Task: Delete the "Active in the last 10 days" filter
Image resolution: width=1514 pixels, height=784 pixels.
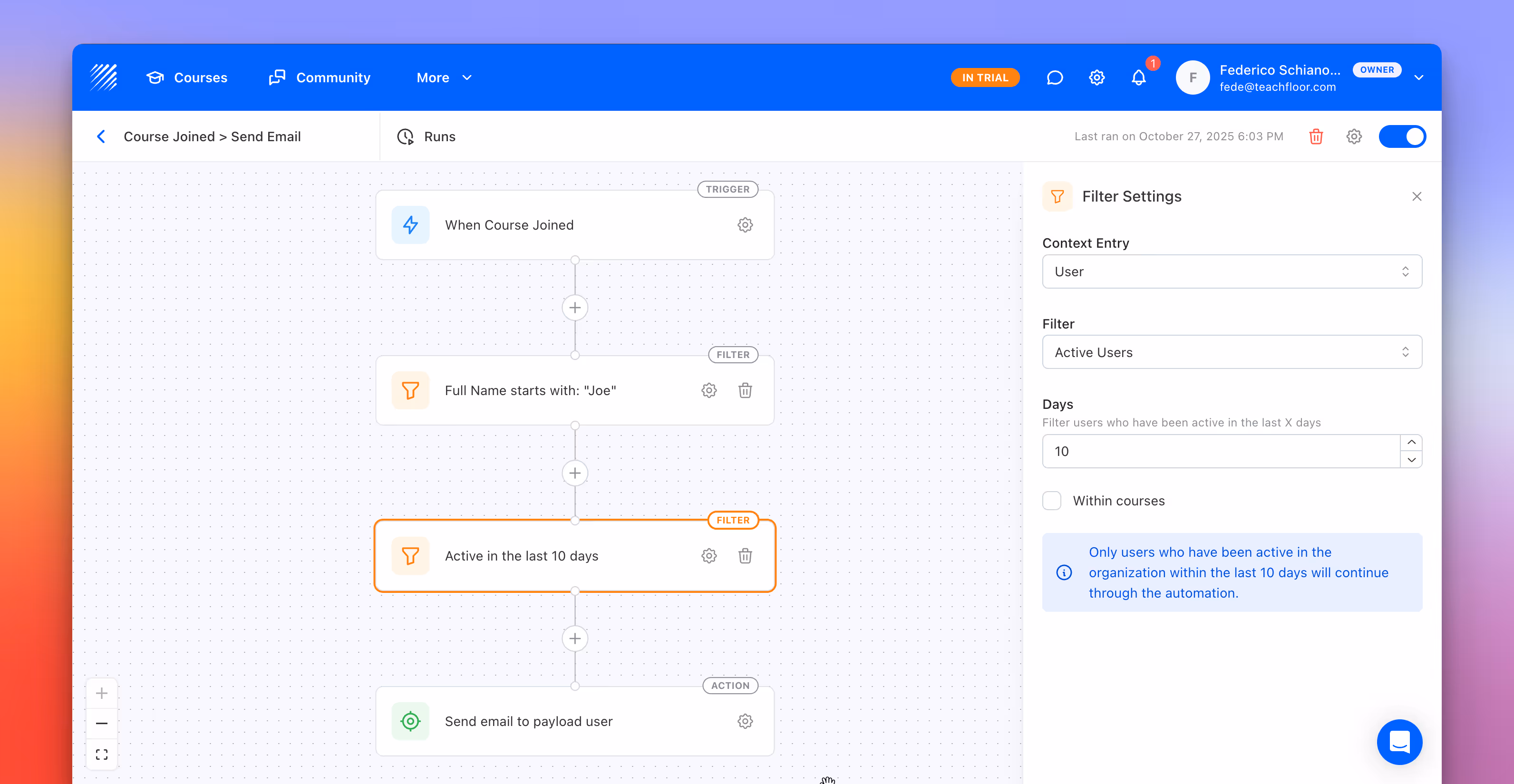Action: (745, 556)
